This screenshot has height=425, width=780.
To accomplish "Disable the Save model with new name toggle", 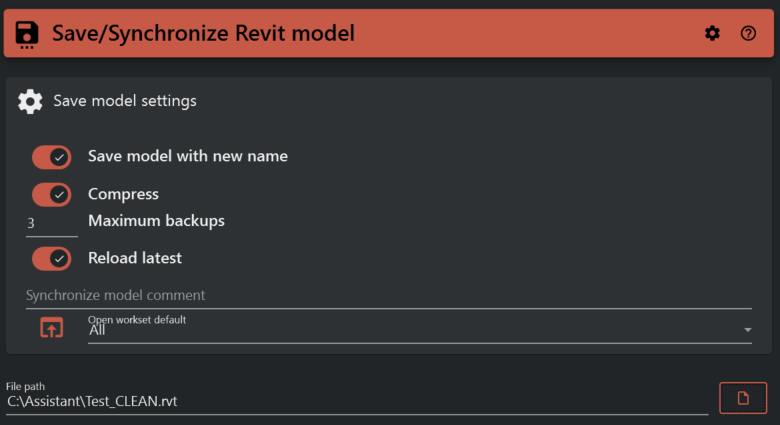I will tap(51, 157).
